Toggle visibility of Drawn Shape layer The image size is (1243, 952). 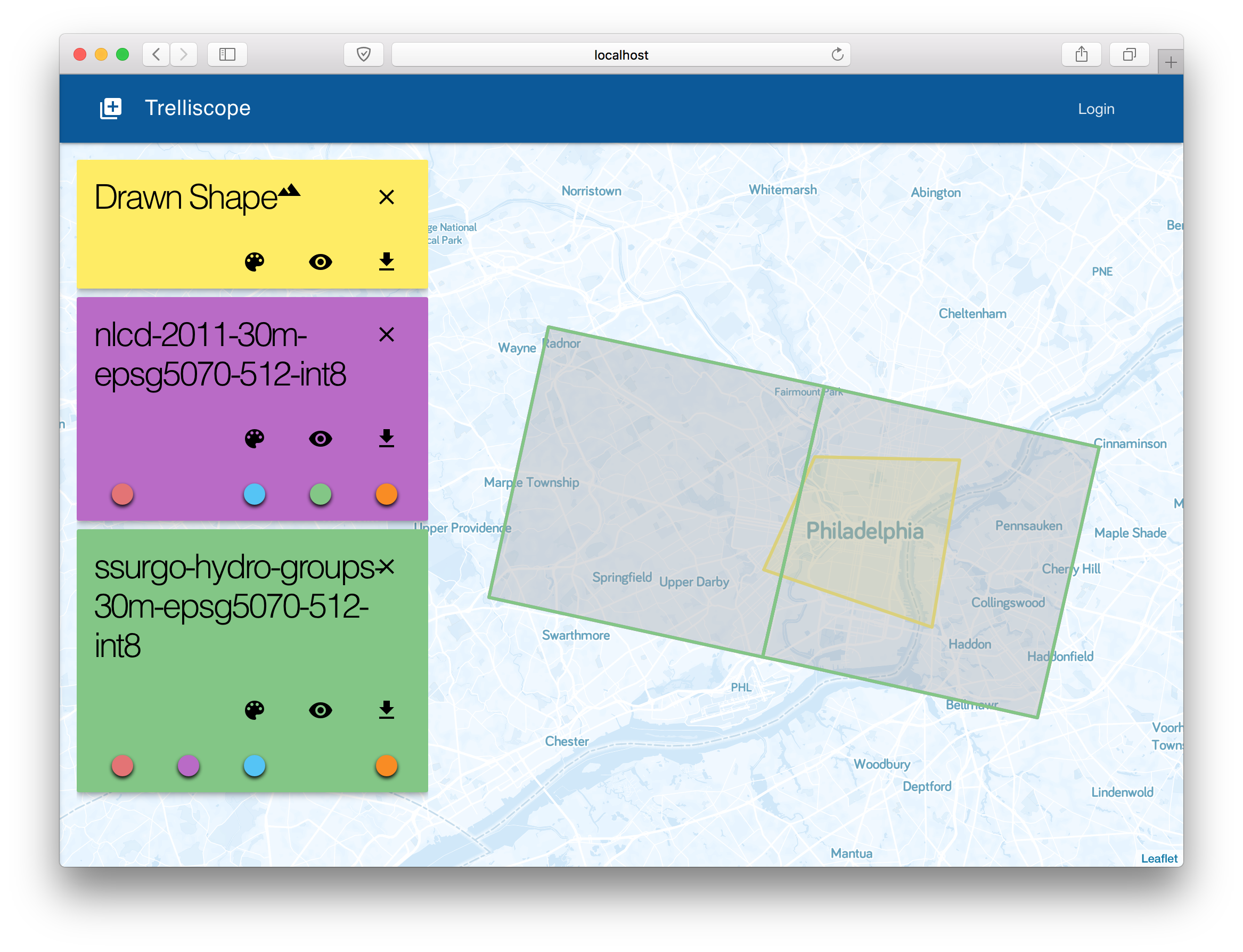coord(320,262)
